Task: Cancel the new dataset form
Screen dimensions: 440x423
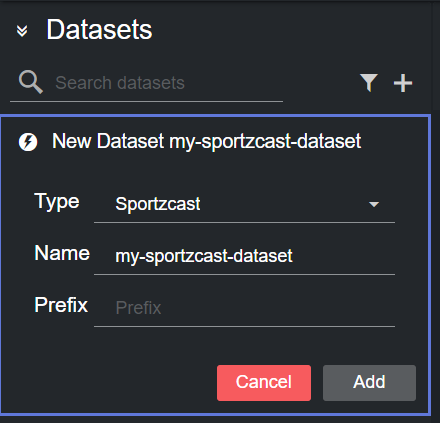Action: click(264, 383)
